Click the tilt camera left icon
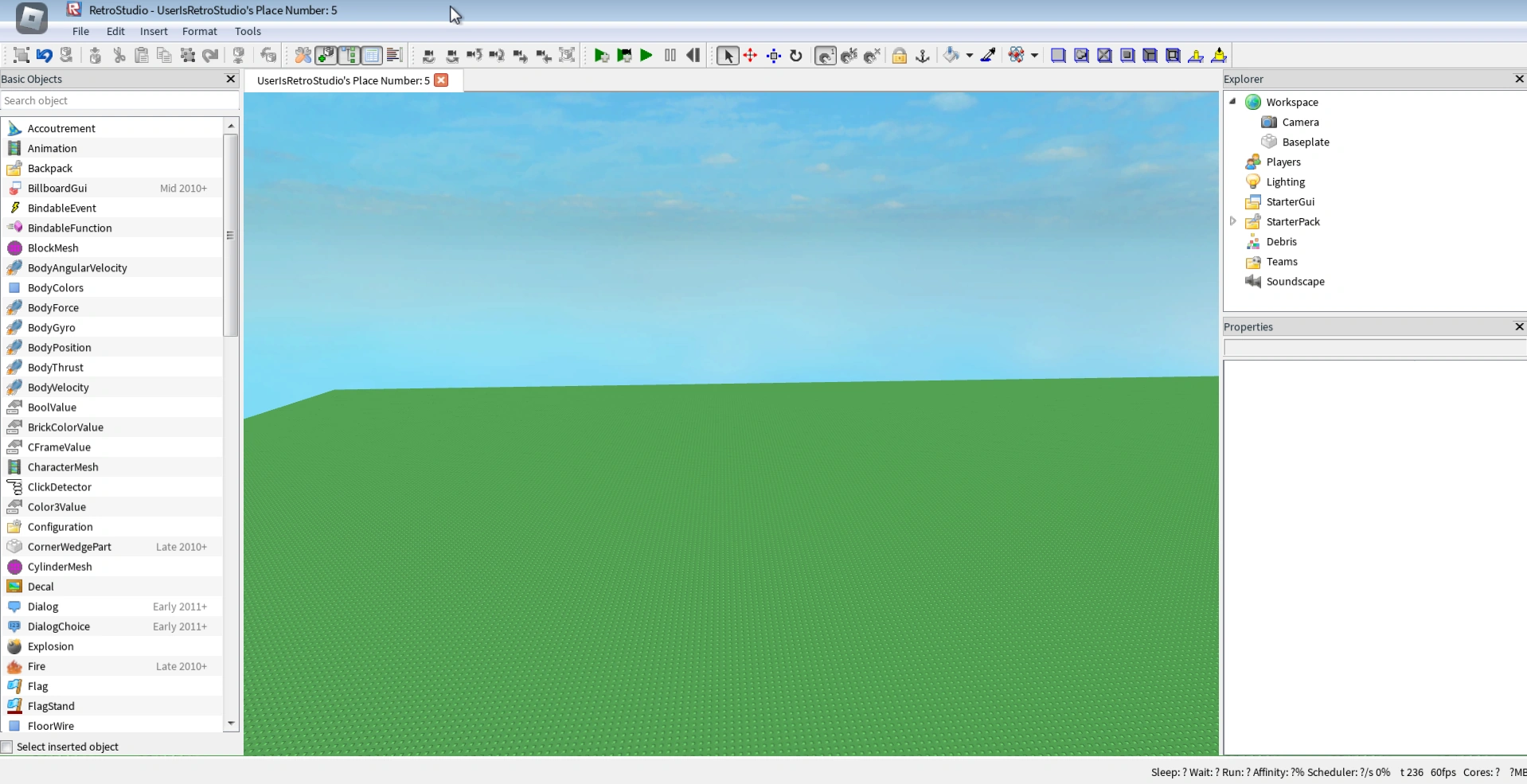 pos(428,55)
